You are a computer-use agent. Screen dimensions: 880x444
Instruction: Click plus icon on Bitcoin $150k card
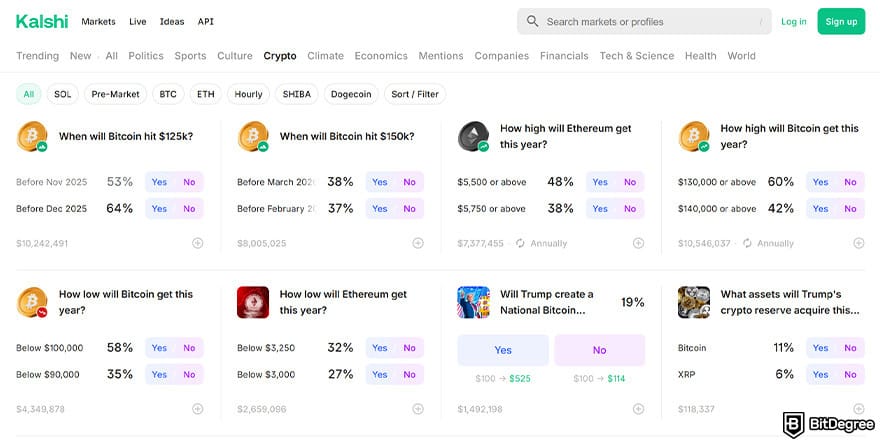click(418, 243)
